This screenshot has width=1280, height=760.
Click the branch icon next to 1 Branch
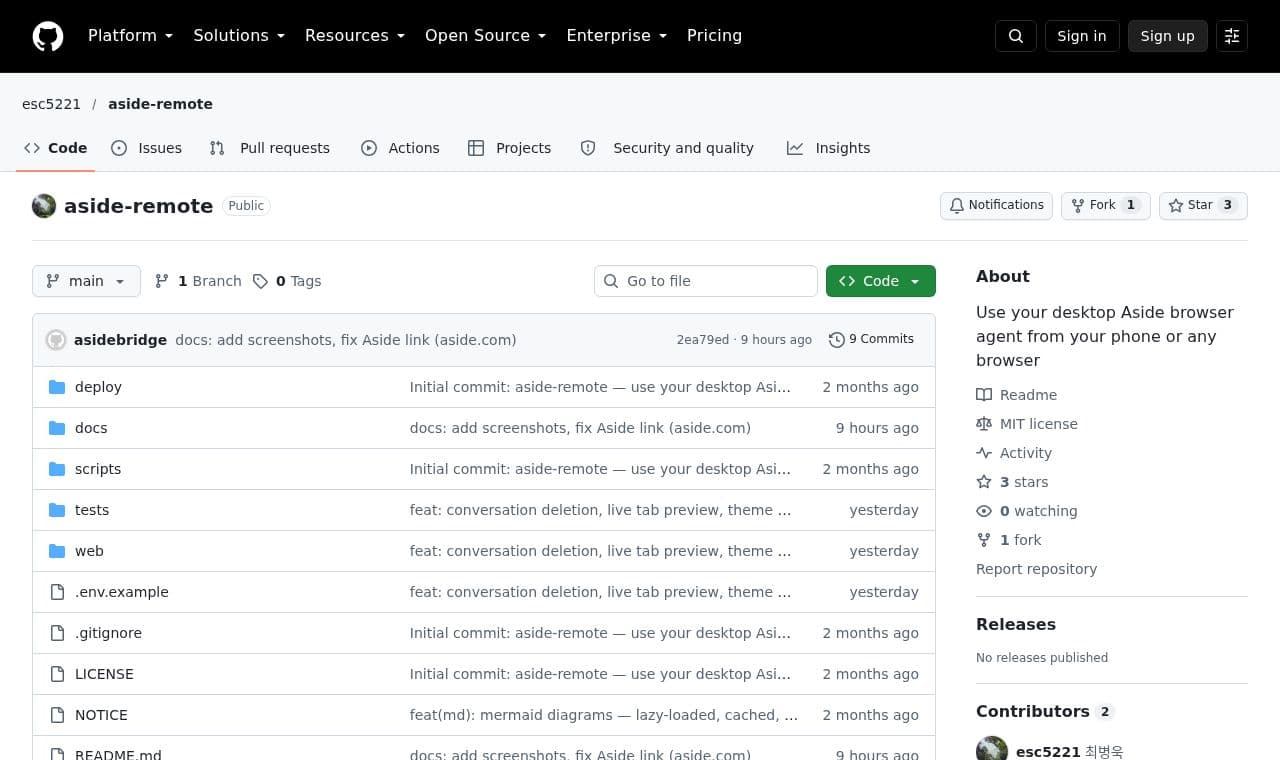click(x=162, y=281)
